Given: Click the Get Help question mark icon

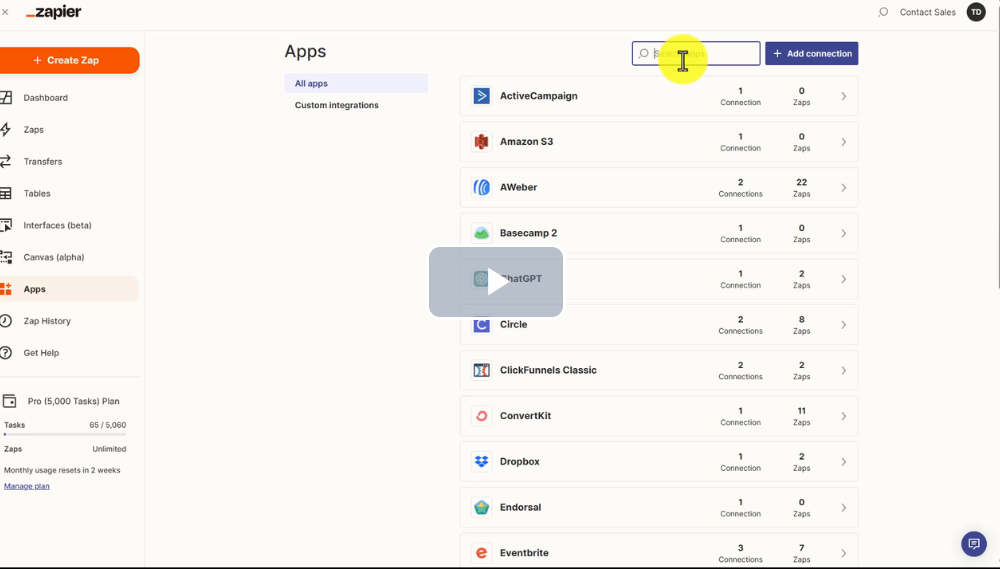Looking at the screenshot, I should point(6,353).
